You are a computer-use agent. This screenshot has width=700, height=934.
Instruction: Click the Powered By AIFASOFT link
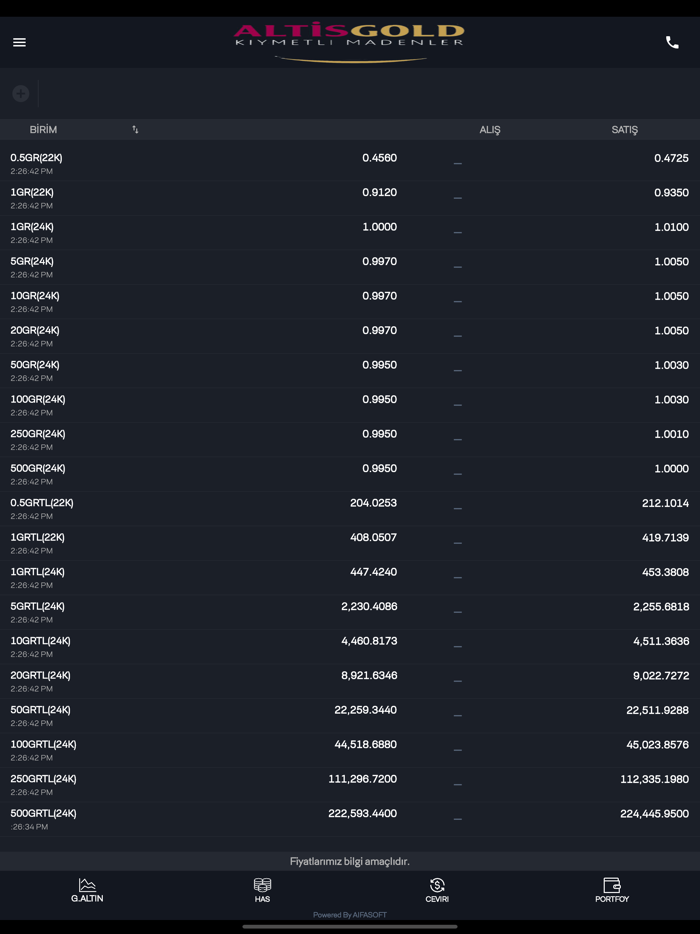[350, 914]
